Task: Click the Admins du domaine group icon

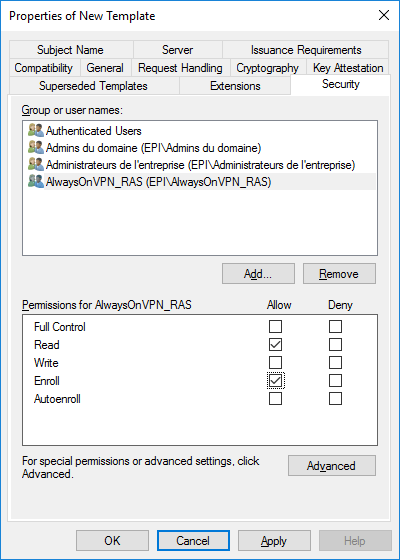Action: tap(36, 148)
